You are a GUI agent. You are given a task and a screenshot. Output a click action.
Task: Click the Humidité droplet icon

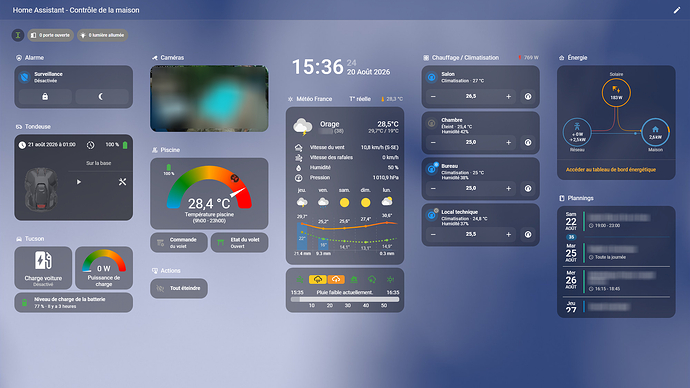298,168
